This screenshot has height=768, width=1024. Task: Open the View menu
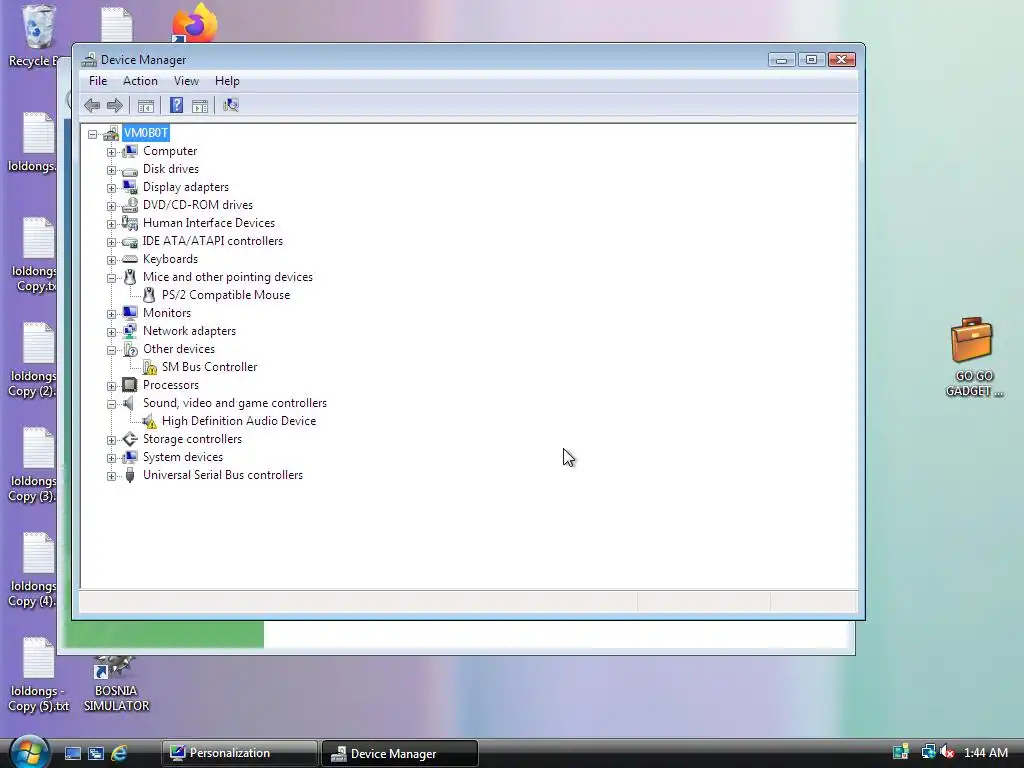coord(186,81)
